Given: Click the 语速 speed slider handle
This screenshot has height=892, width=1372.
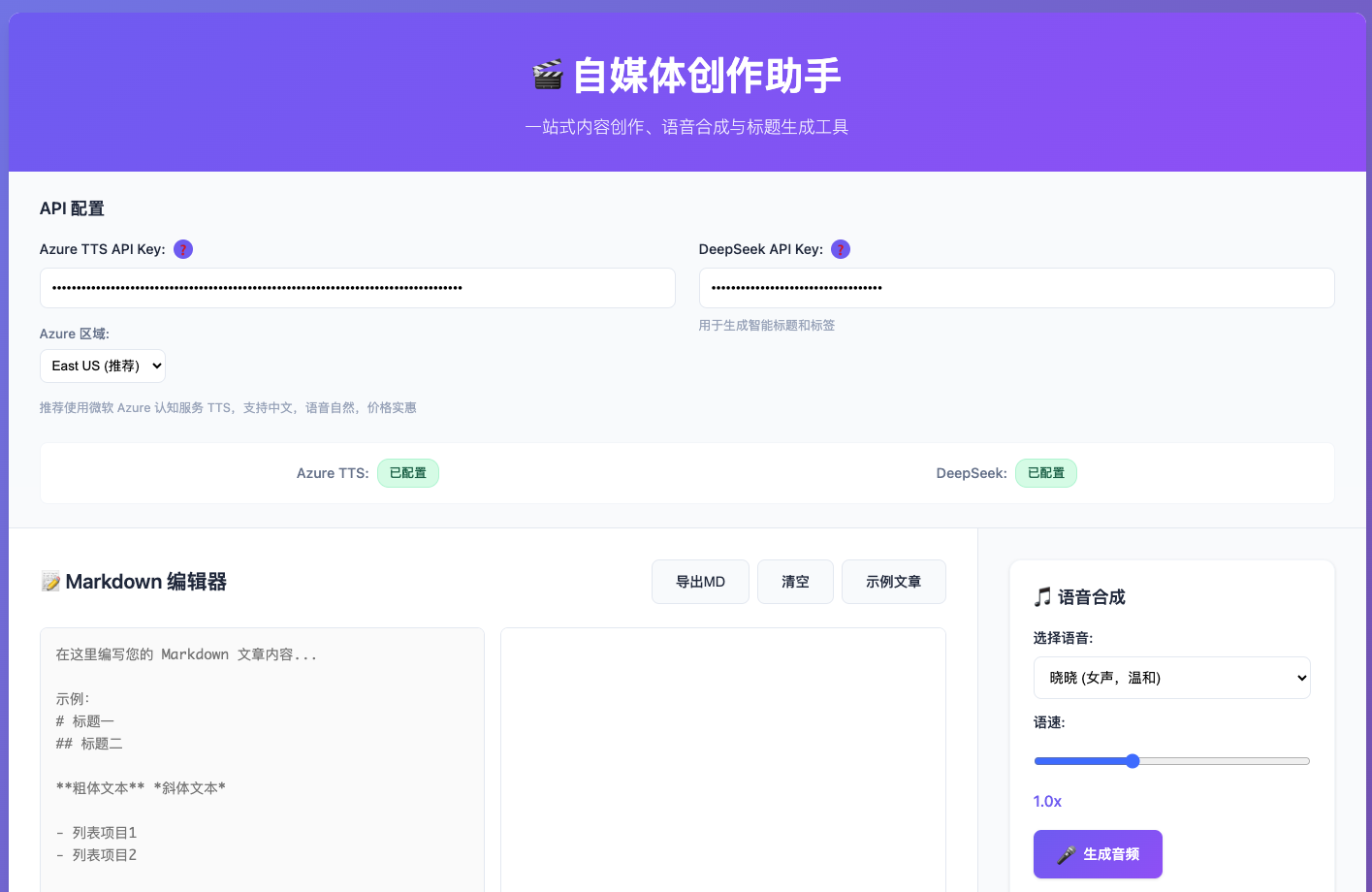Looking at the screenshot, I should click(1133, 761).
